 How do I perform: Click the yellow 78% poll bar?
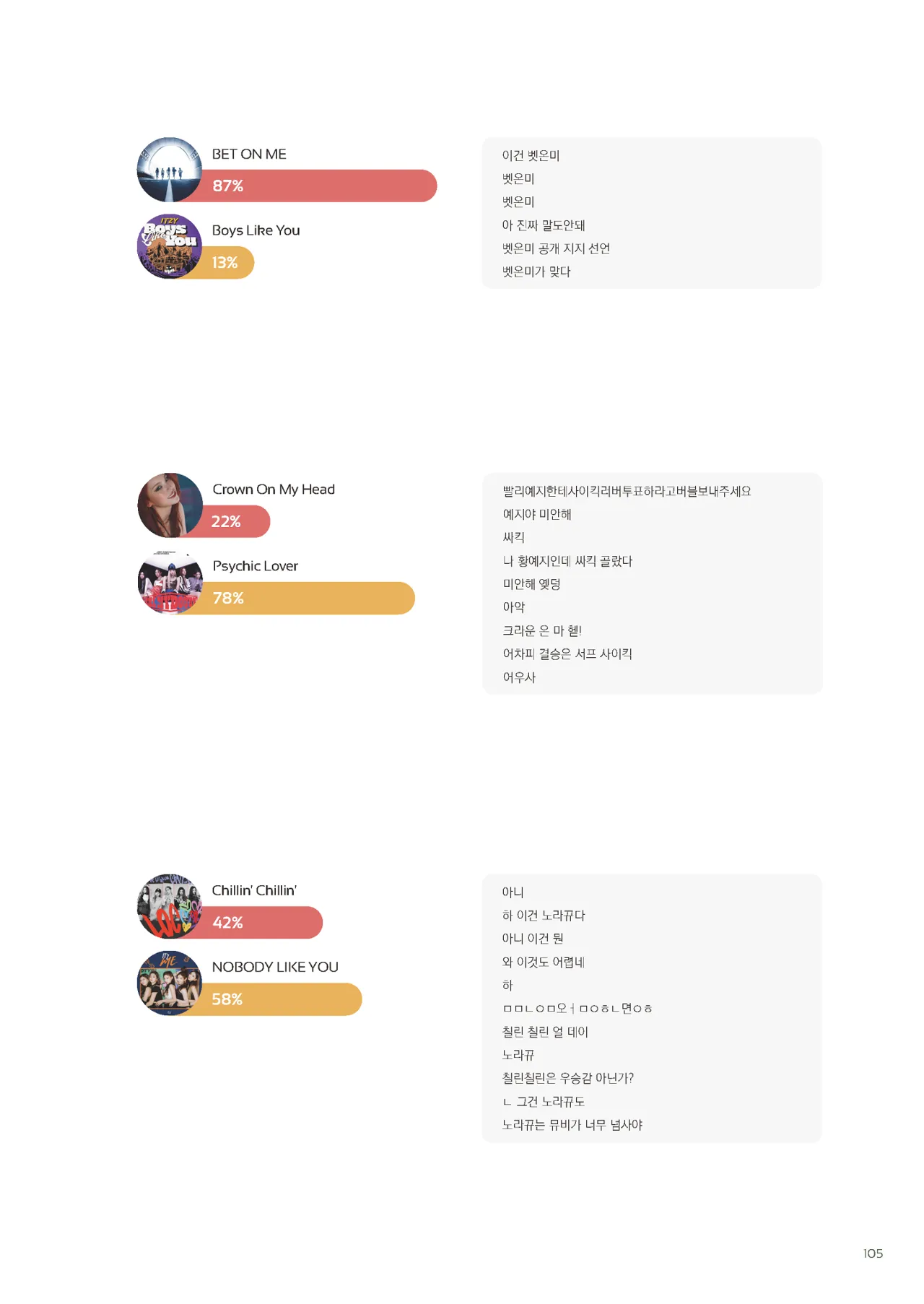pyautogui.click(x=310, y=598)
